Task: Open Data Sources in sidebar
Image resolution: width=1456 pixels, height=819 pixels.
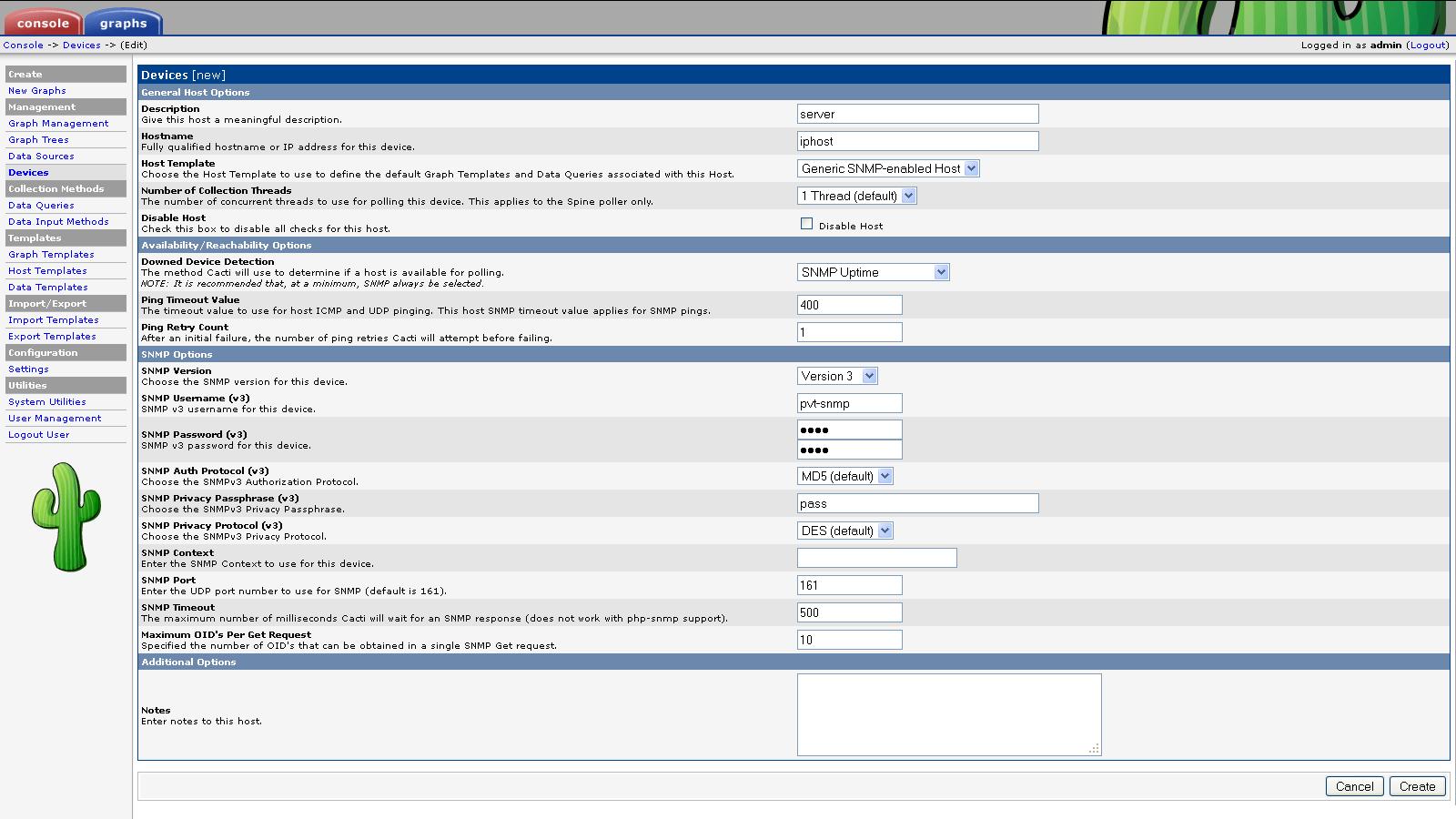Action: [x=41, y=157]
